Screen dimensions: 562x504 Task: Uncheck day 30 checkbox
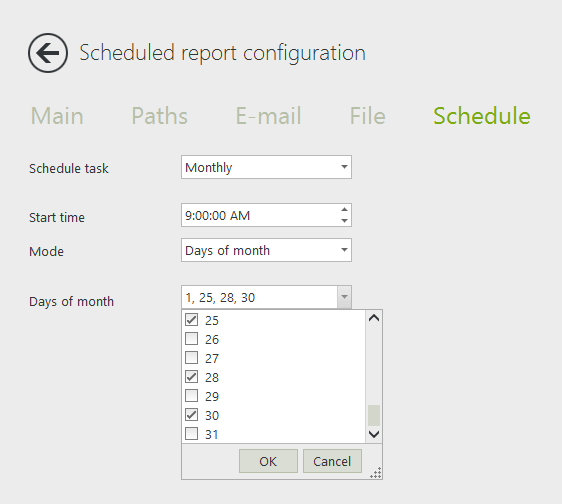pos(191,415)
